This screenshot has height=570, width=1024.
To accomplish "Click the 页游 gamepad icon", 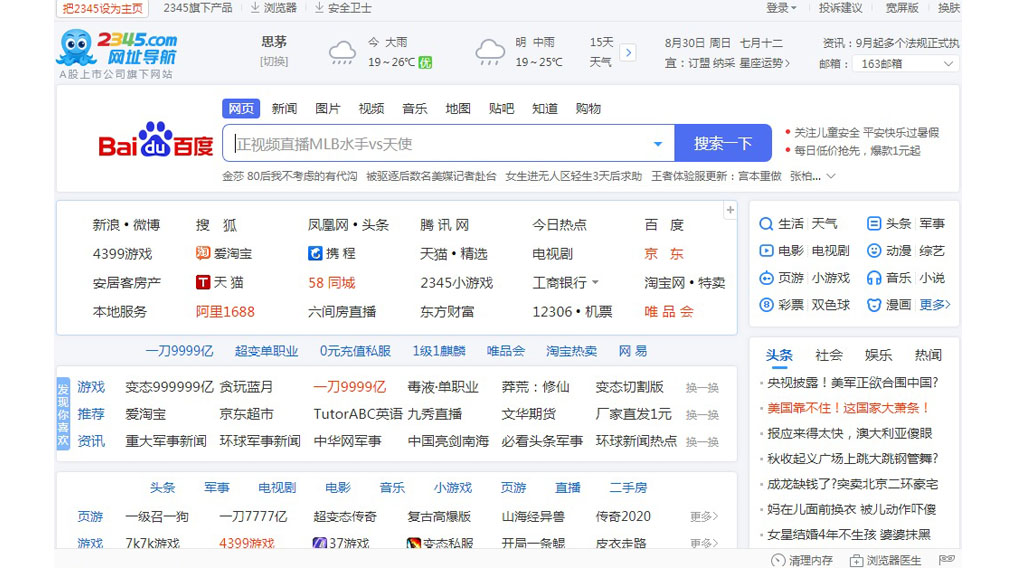I will pos(766,278).
